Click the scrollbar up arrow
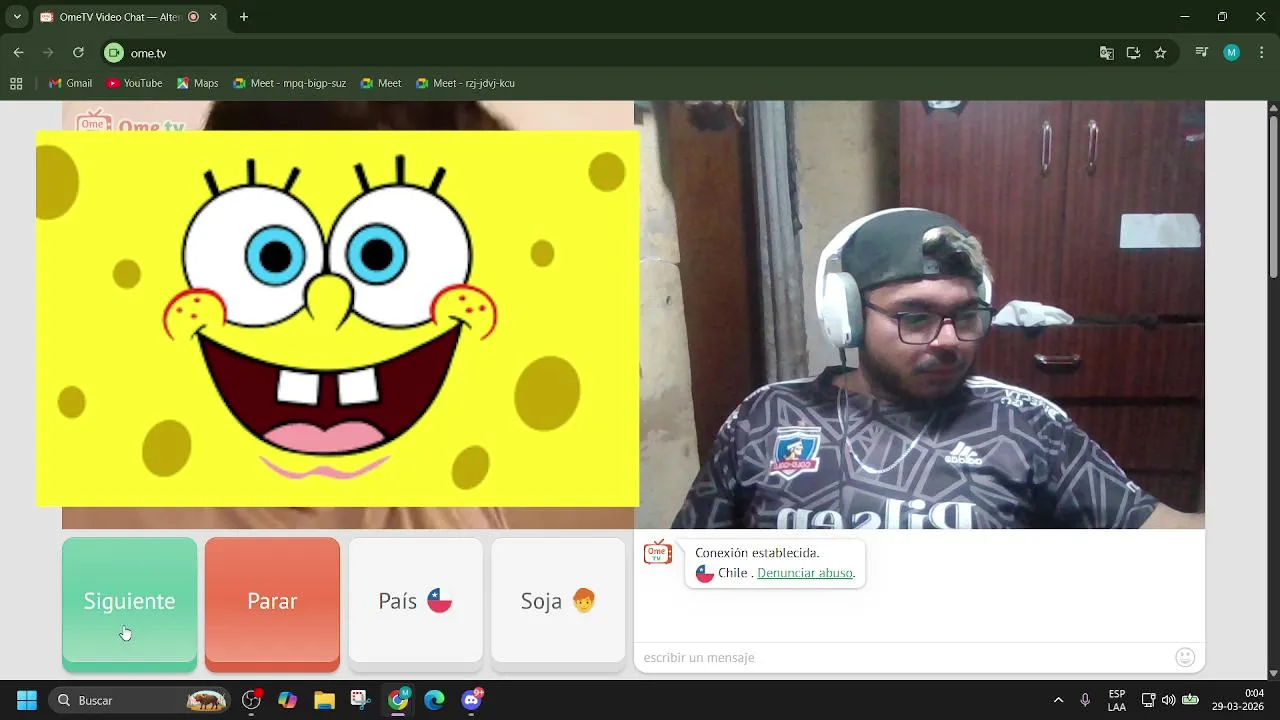The image size is (1280, 720). point(1273,106)
